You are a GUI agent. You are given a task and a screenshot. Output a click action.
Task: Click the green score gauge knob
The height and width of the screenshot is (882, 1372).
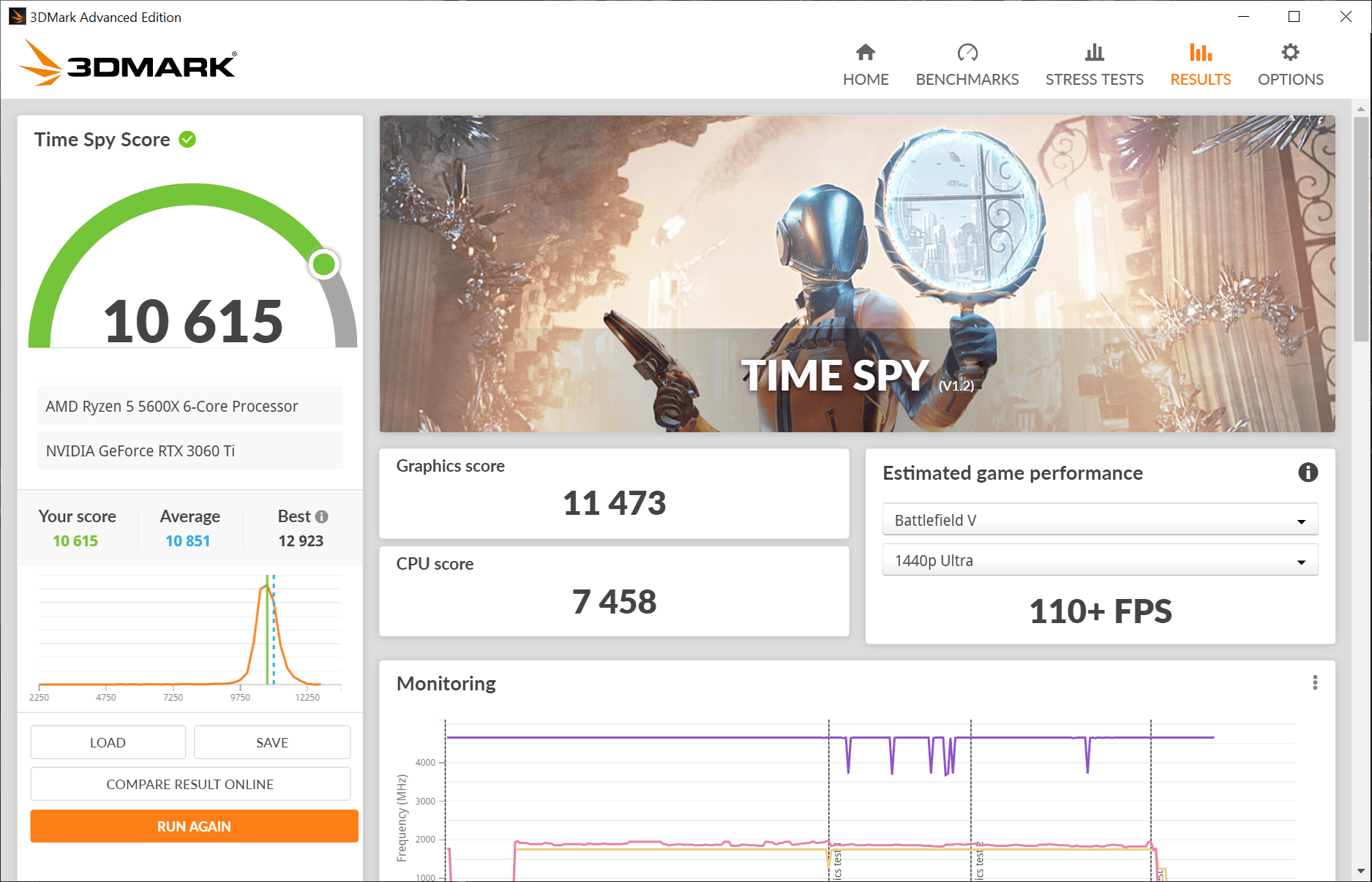pyautogui.click(x=323, y=264)
